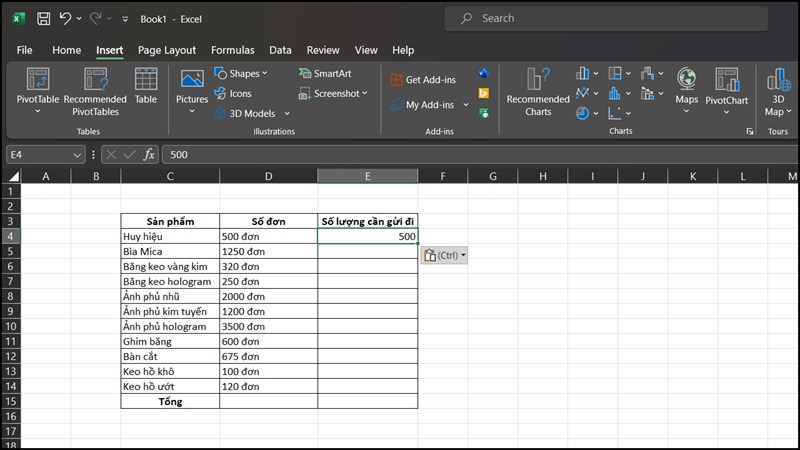Select cell containing 'Keo hồ ướt'
Screen dimensions: 800x450
click(x=170, y=387)
